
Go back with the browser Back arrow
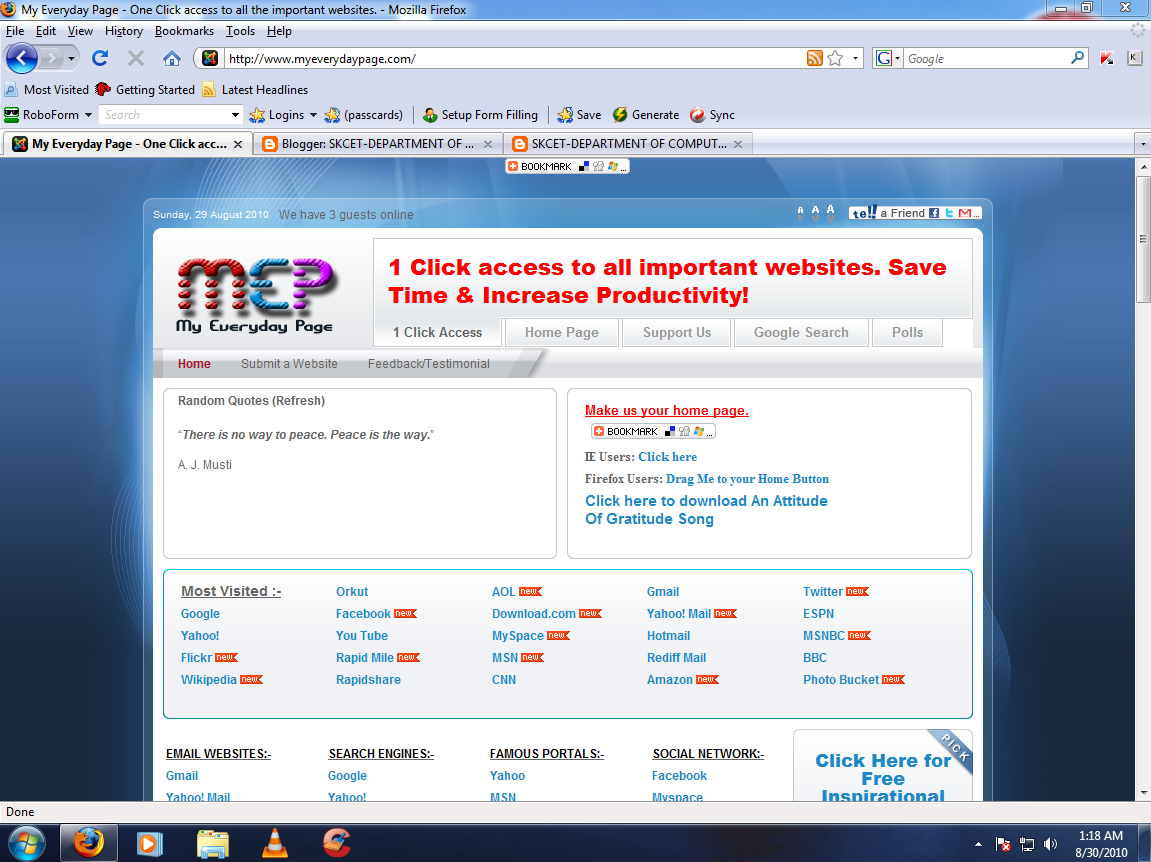22,58
